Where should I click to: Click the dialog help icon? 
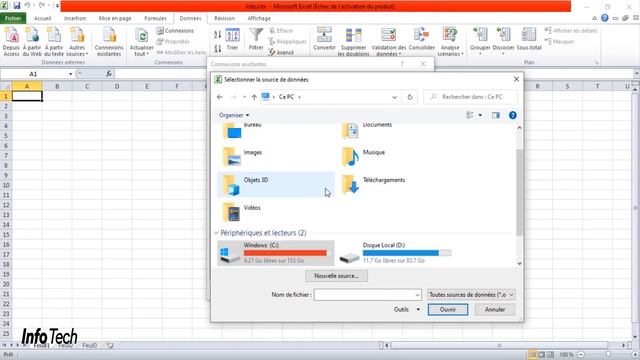tap(513, 116)
